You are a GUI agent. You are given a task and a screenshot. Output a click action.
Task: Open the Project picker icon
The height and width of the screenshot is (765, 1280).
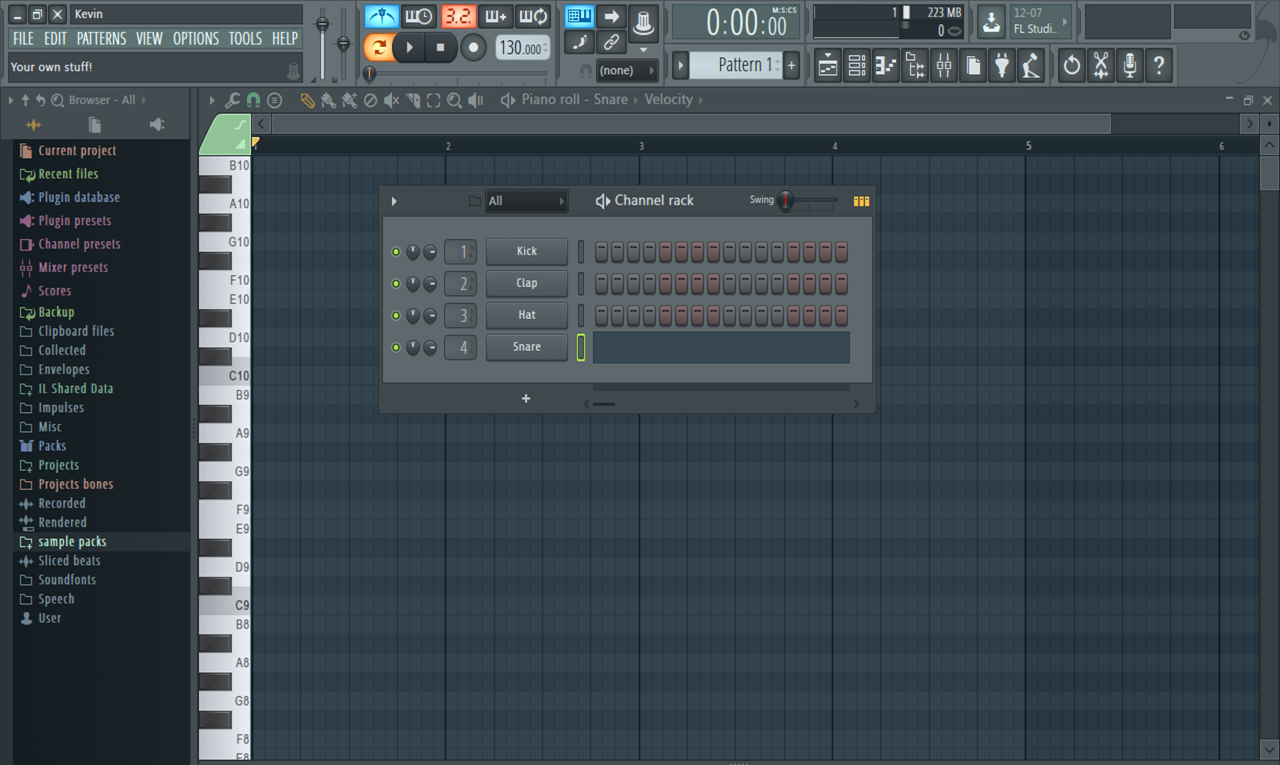[973, 66]
